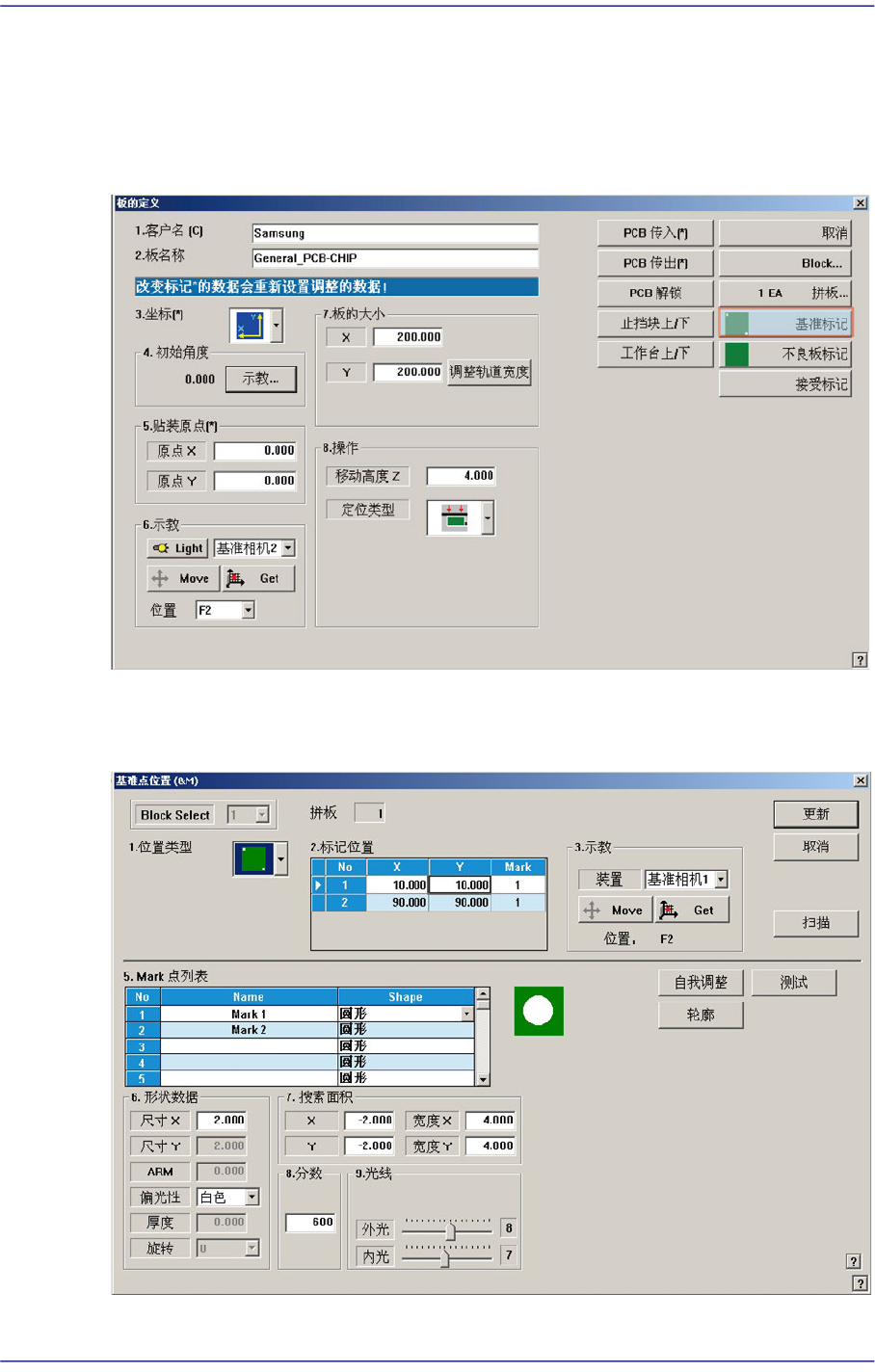Click the 工作台上/下 button
The image size is (875, 1372).
point(655,353)
